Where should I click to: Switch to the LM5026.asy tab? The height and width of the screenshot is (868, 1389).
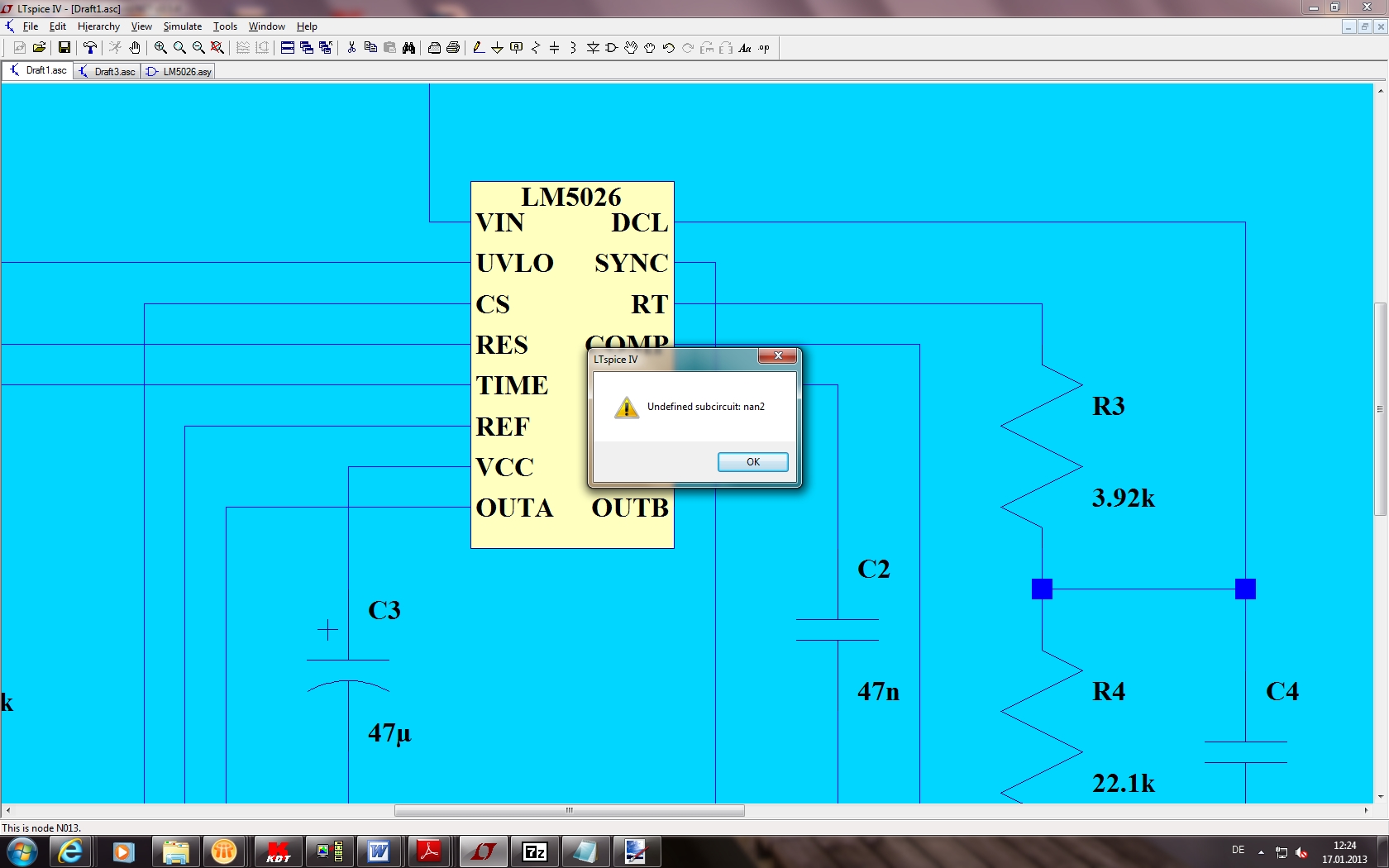coord(179,72)
